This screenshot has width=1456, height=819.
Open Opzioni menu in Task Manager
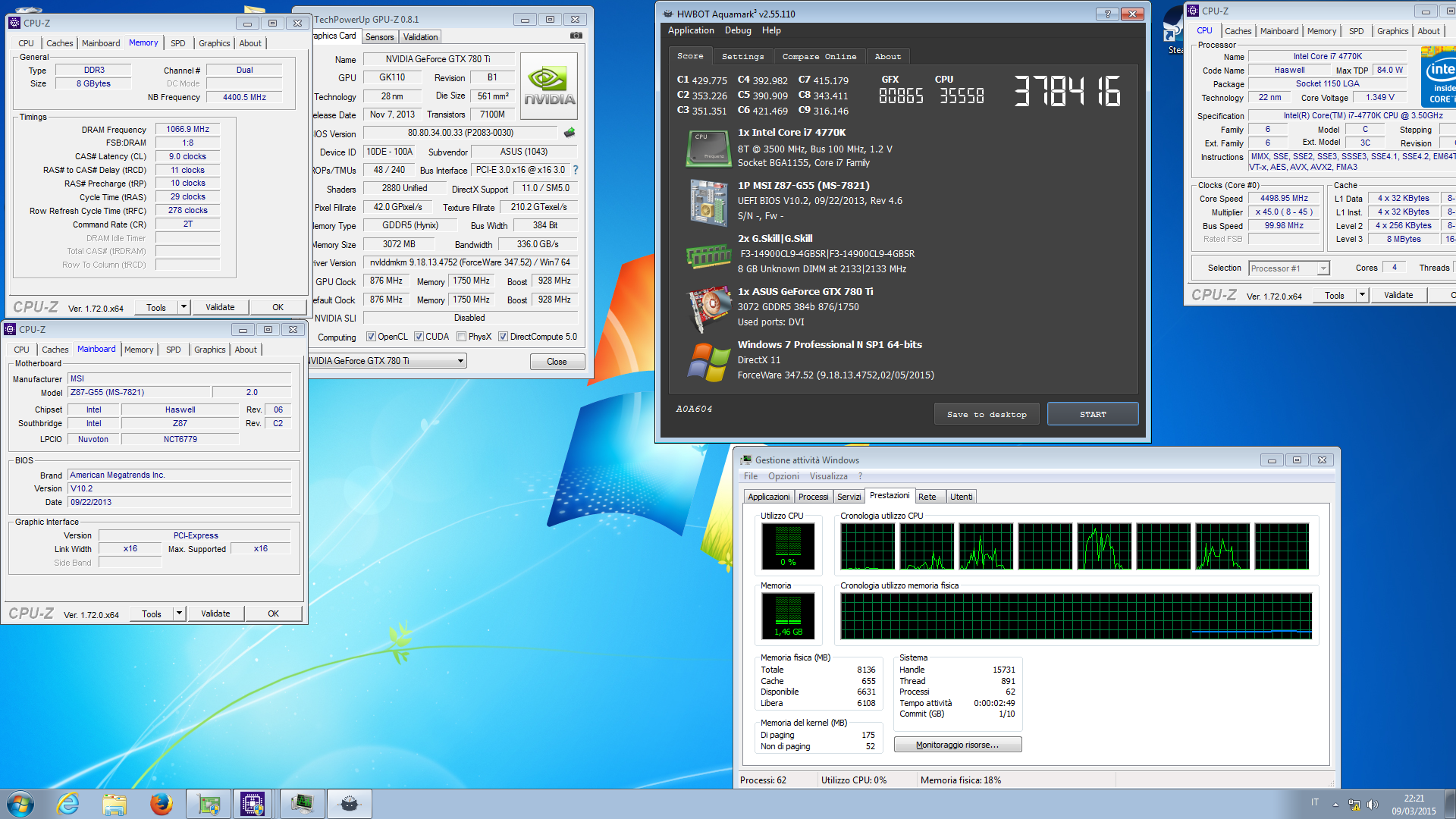click(x=783, y=476)
